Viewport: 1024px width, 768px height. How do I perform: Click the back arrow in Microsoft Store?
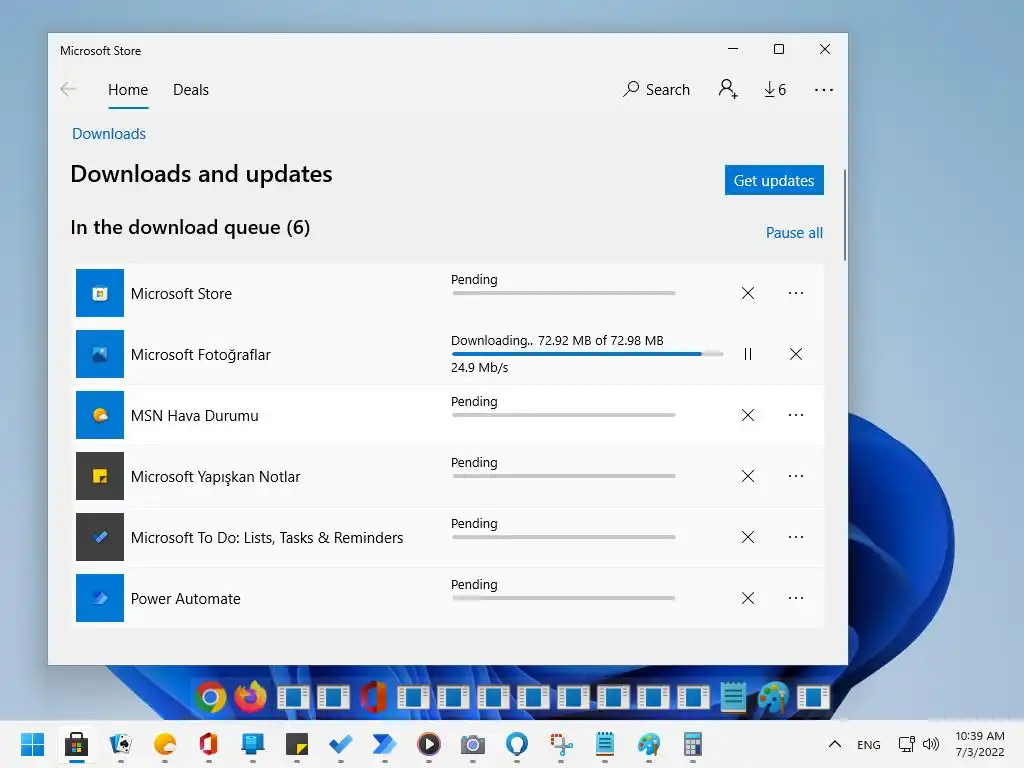tap(68, 89)
